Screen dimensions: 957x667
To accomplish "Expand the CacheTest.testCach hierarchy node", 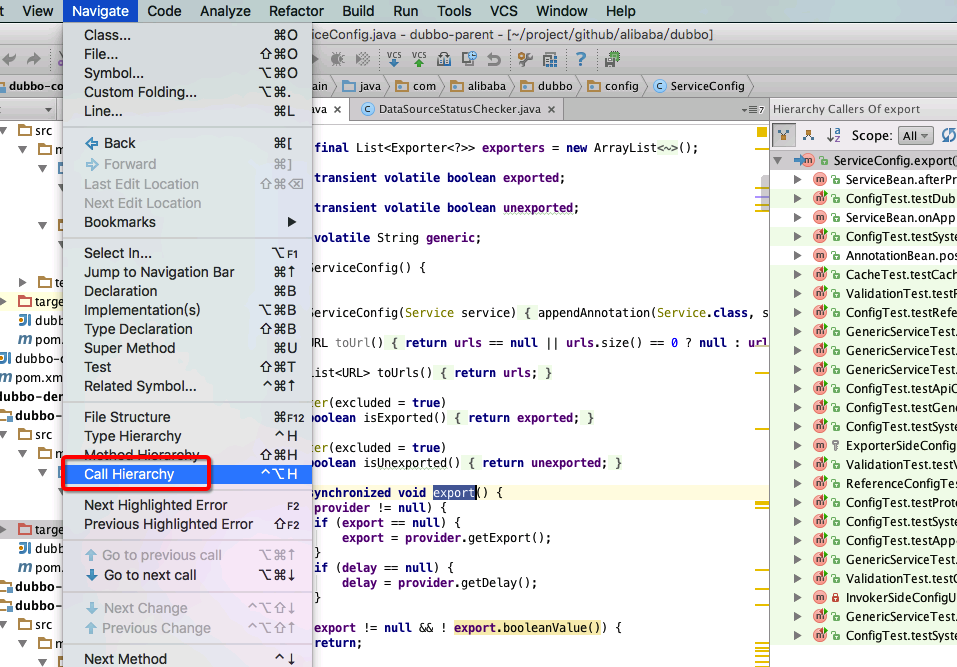I will click(x=797, y=275).
